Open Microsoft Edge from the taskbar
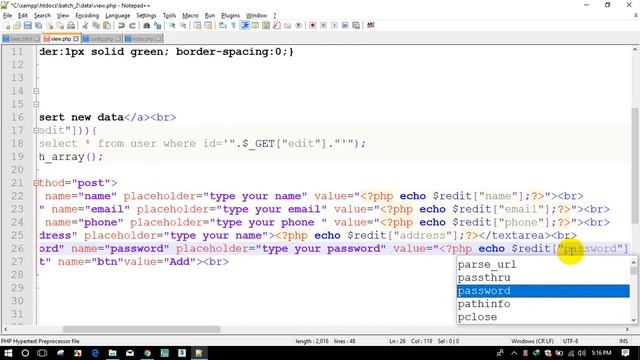This screenshot has width=640, height=360. [95, 353]
